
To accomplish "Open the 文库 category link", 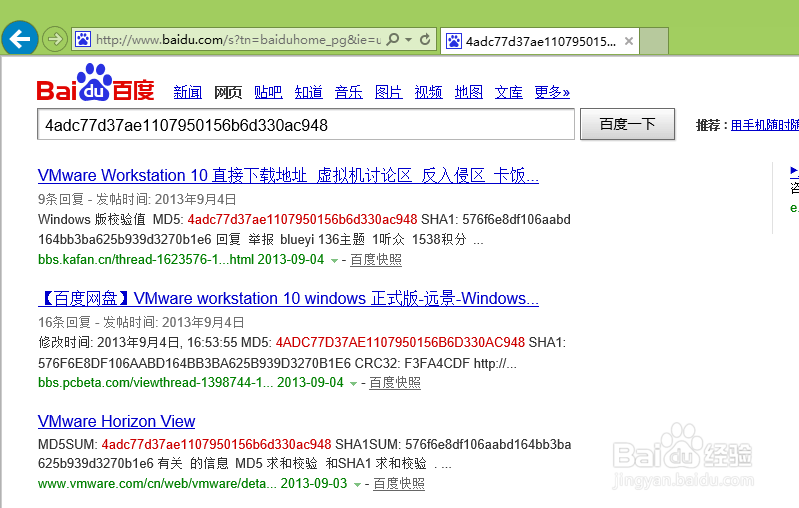I will click(509, 92).
